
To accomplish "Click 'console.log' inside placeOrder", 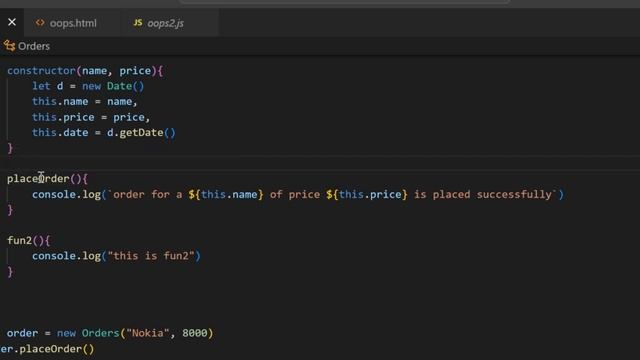I will tap(67, 194).
